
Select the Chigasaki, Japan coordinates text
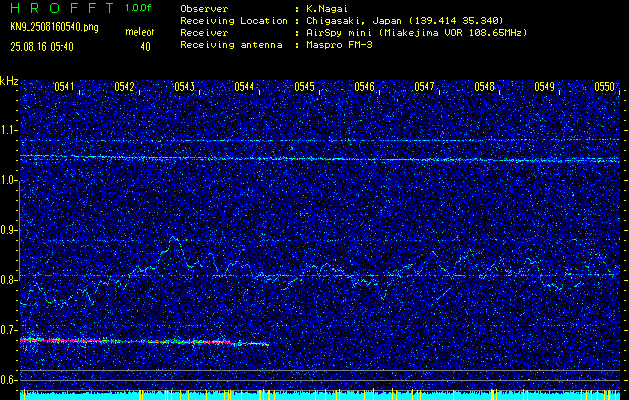[x=404, y=21]
